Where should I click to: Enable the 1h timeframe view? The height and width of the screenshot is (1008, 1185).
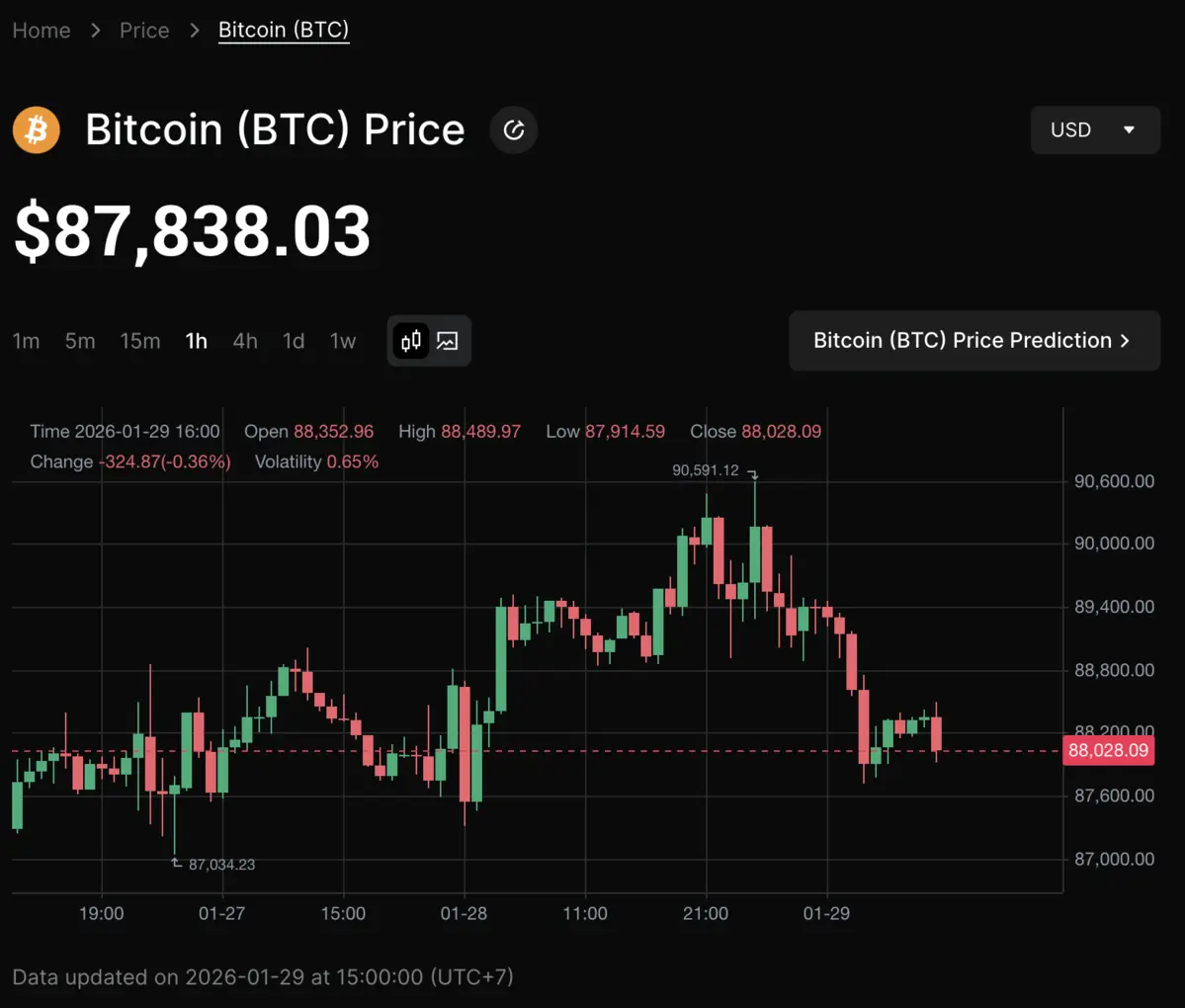coord(196,340)
